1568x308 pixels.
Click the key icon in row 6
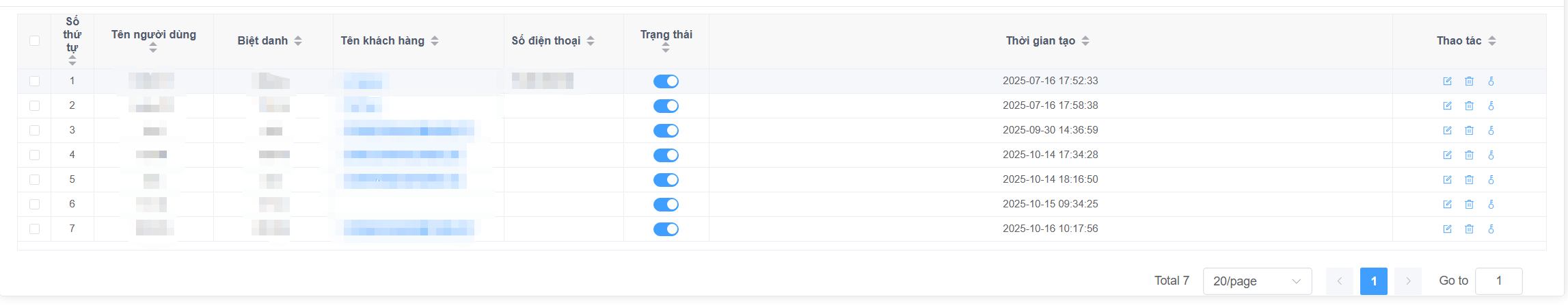pos(1491,205)
